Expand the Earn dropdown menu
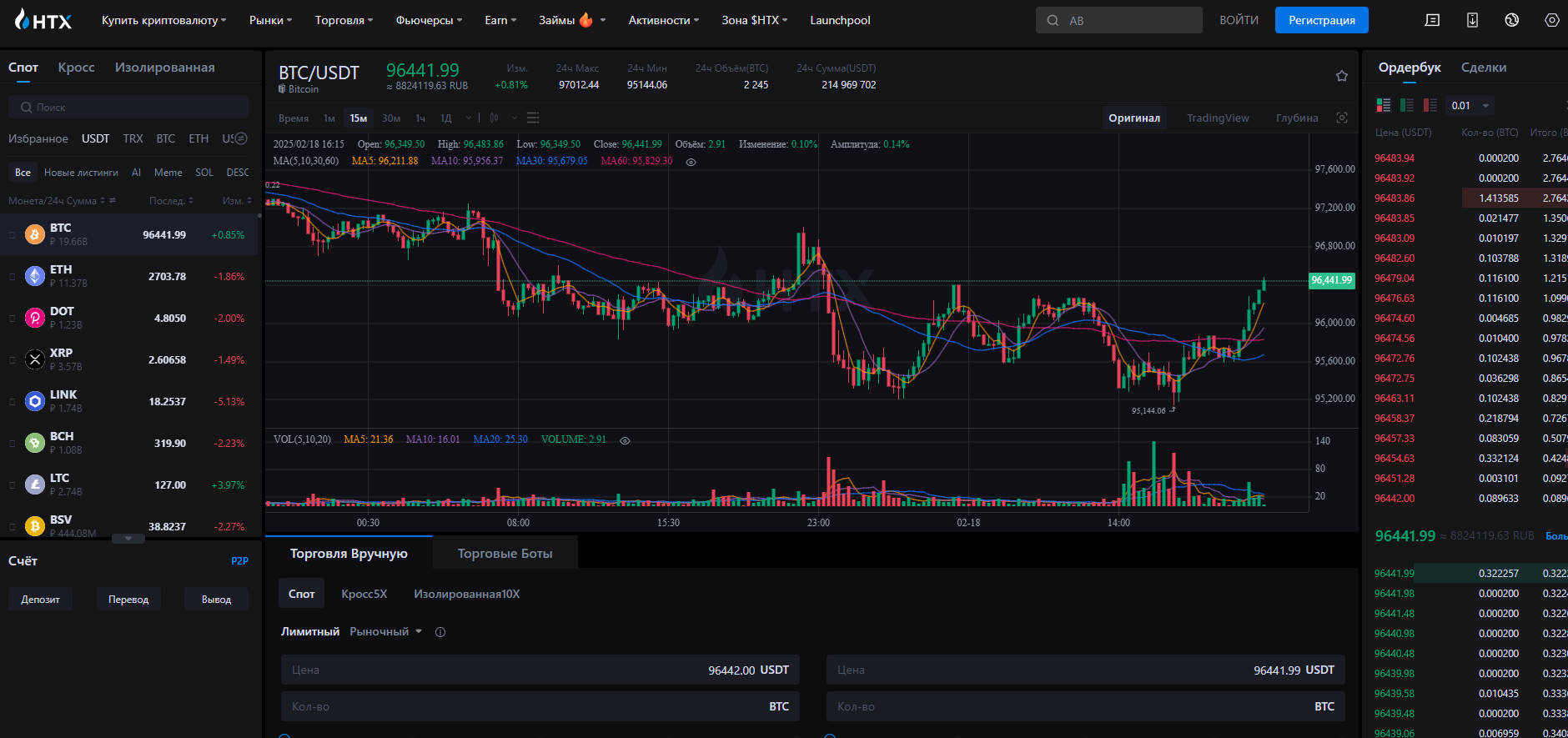This screenshot has width=1568, height=738. point(500,20)
